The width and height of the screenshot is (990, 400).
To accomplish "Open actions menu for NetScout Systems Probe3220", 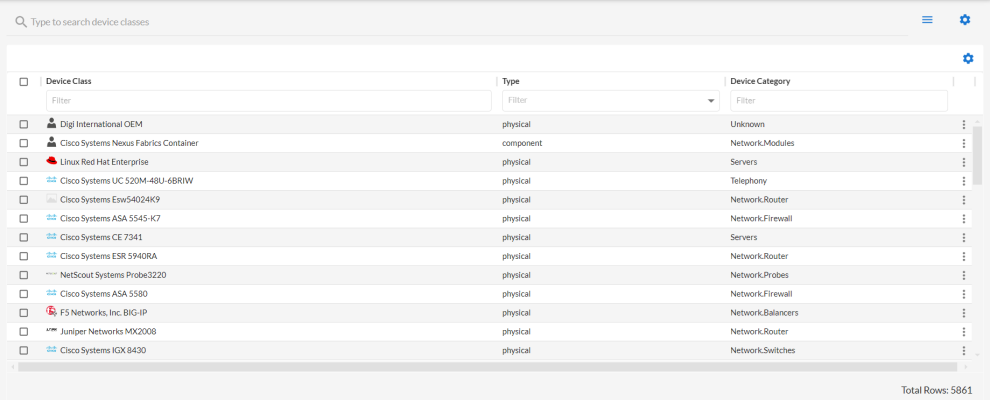I will [963, 275].
